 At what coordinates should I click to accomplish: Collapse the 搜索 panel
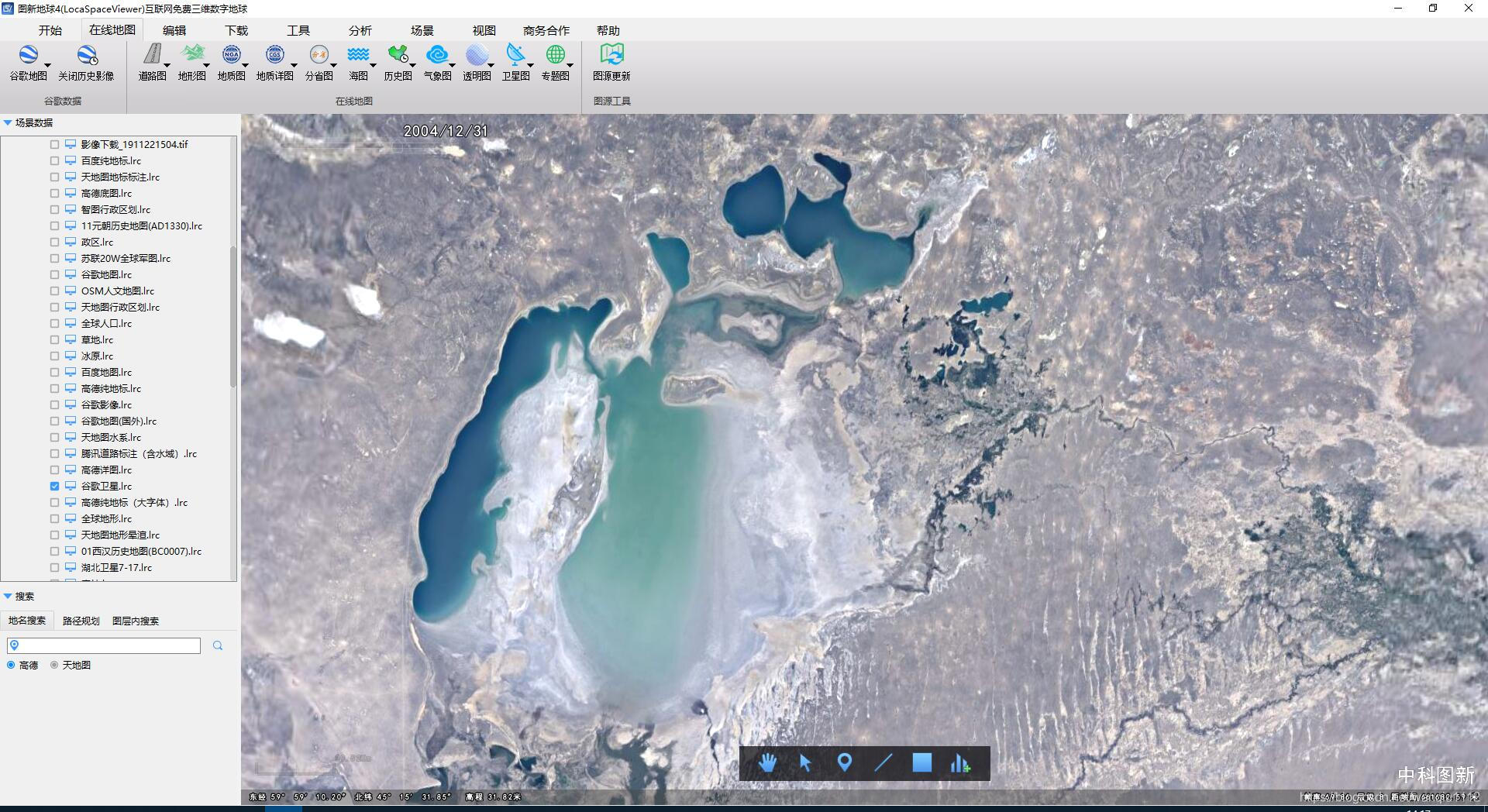pyautogui.click(x=8, y=596)
